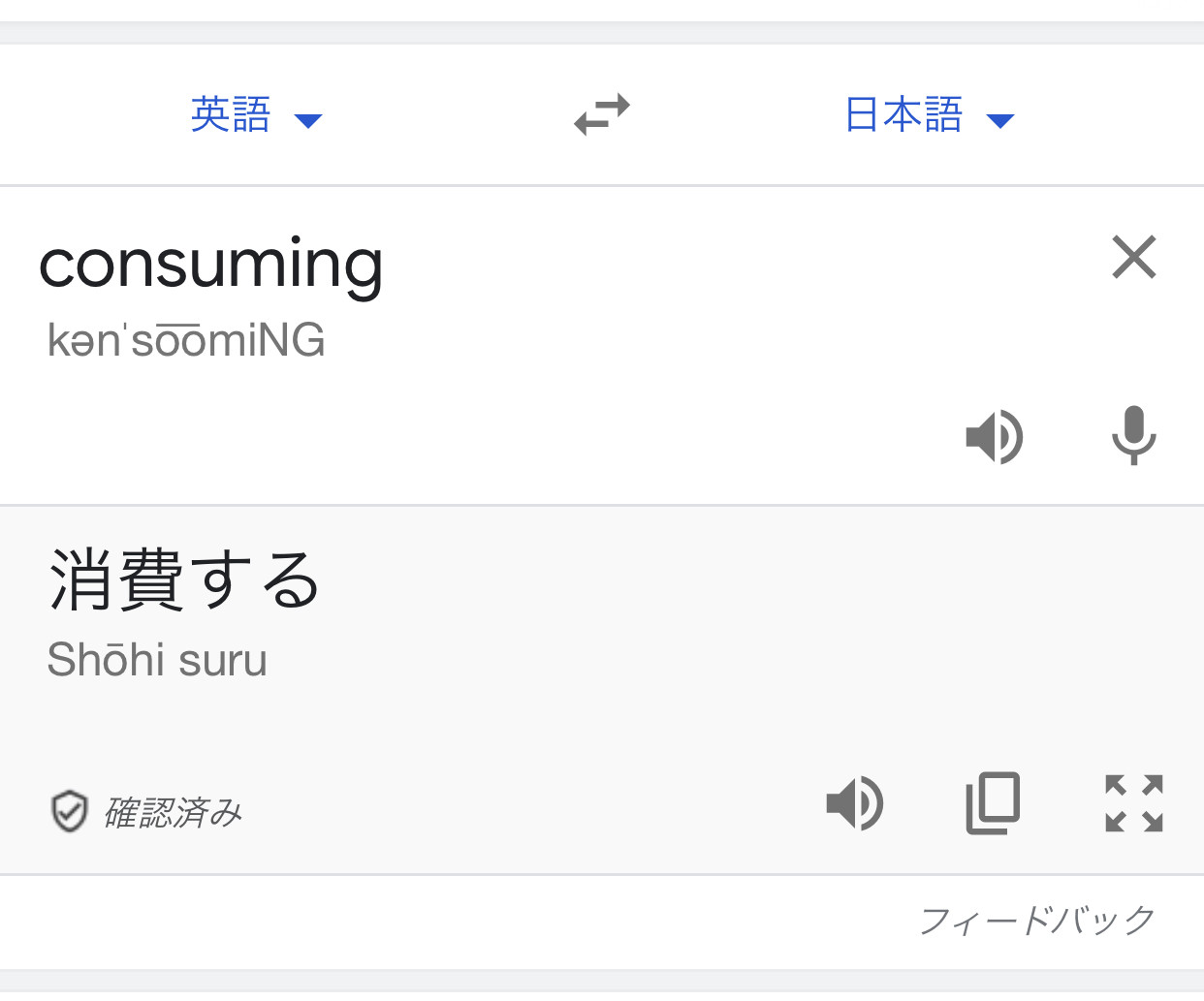
Task: Swap source and target languages
Action: 602,114
